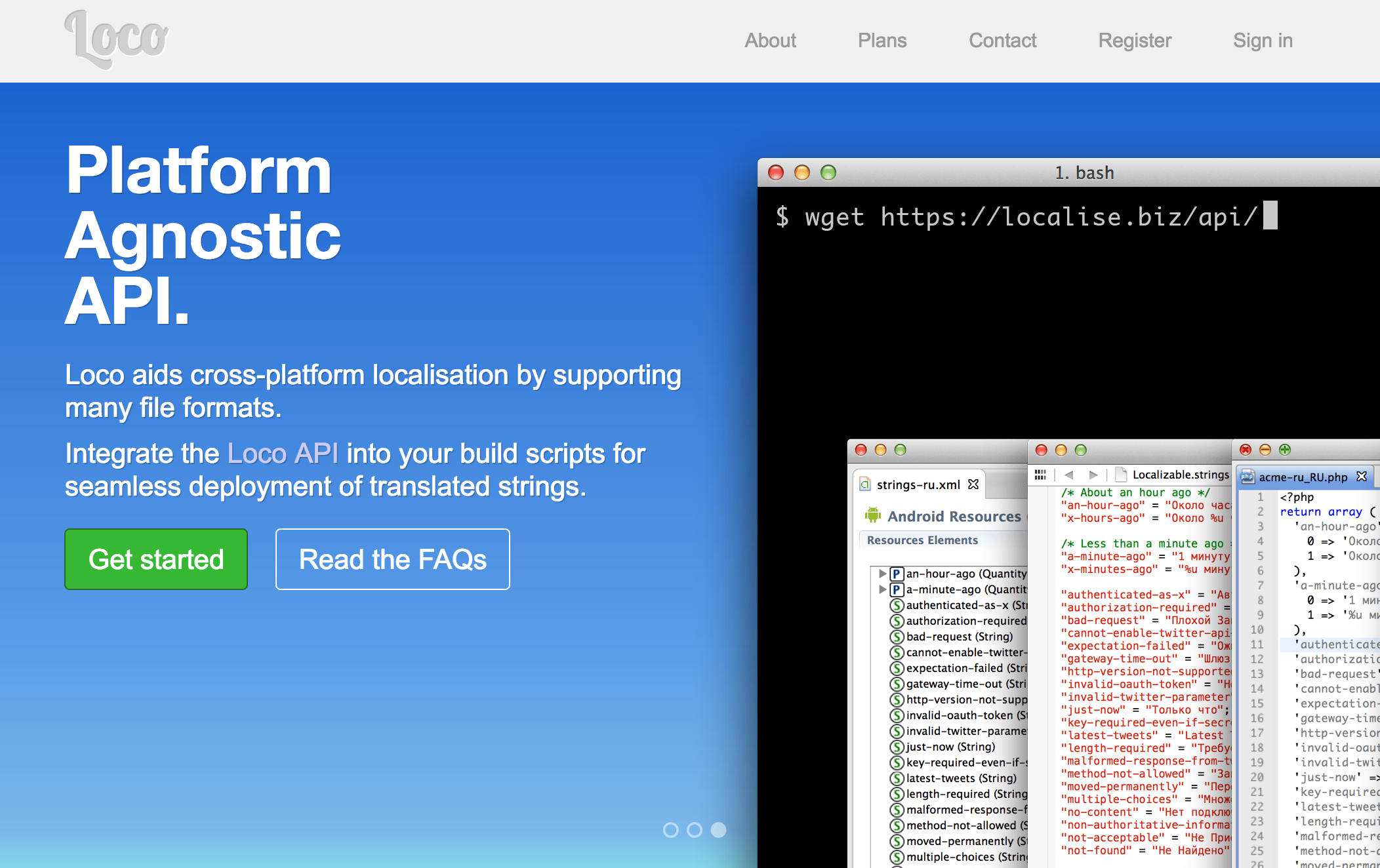Select the bad-request (String) resource
Image resolution: width=1380 pixels, height=868 pixels.
pyautogui.click(x=959, y=637)
